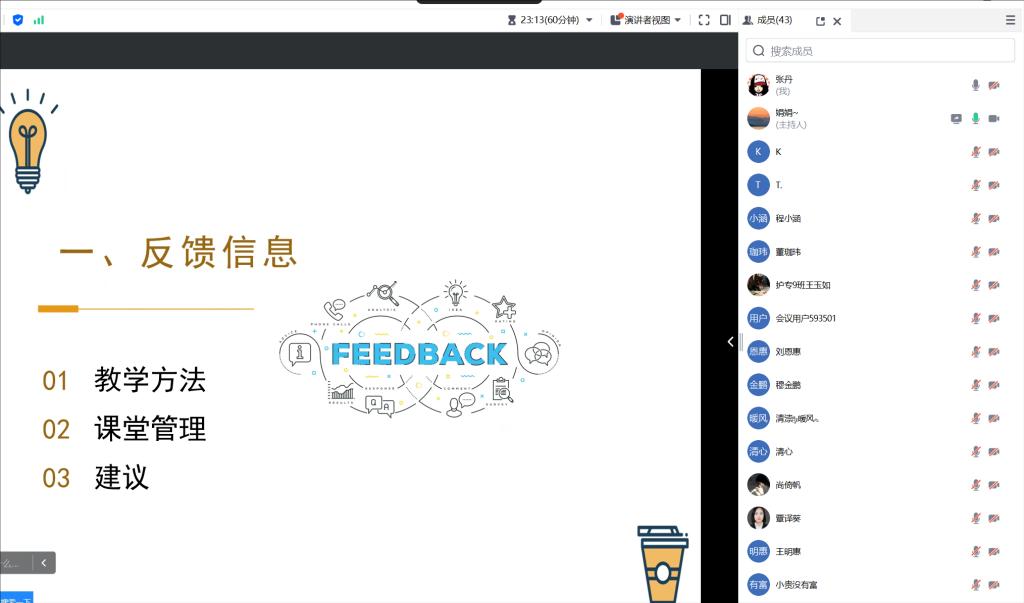Check the green network signal icon
This screenshot has height=603, width=1024.
(x=39, y=19)
